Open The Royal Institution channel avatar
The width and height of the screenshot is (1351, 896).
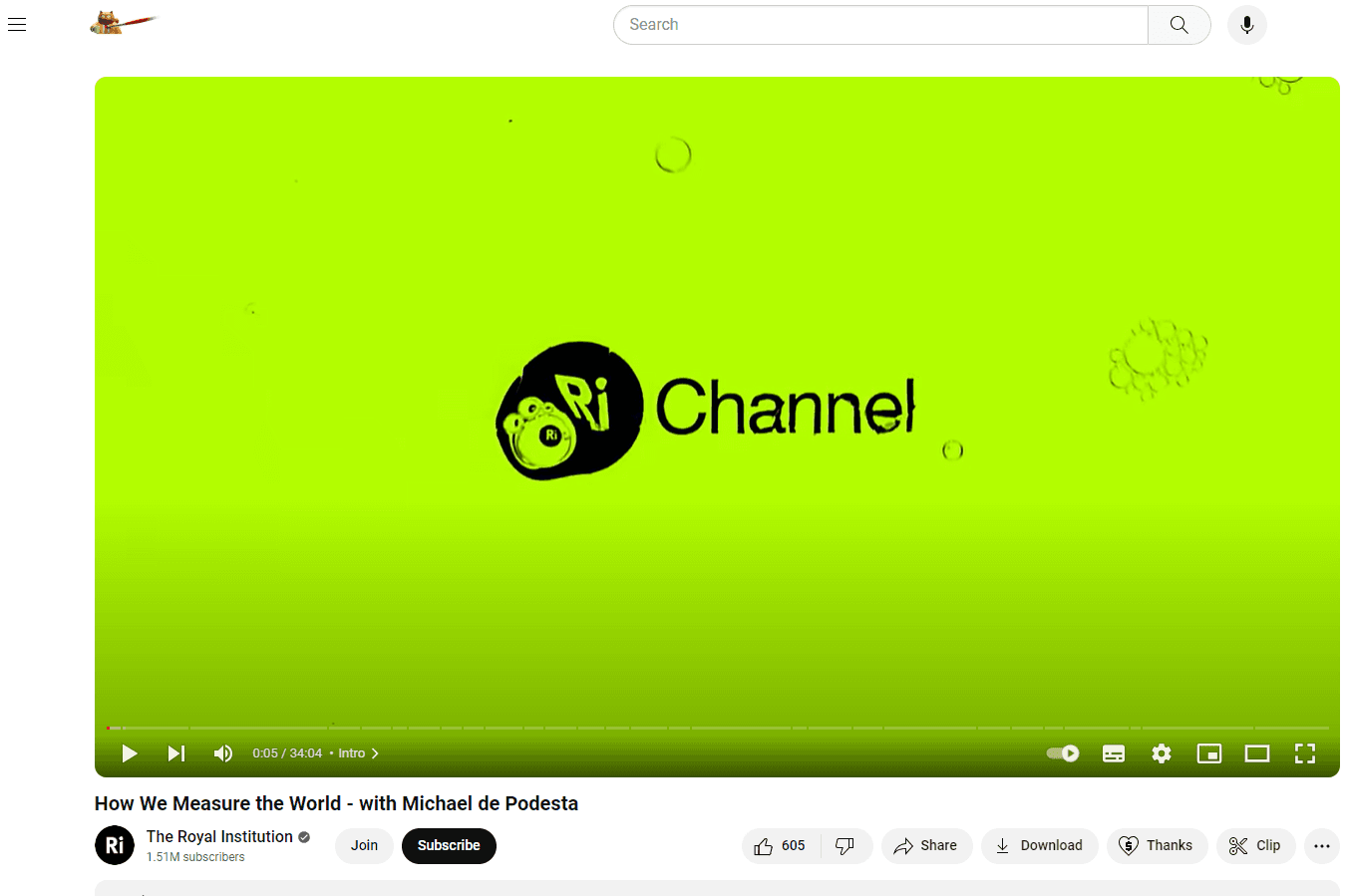pyautogui.click(x=115, y=845)
